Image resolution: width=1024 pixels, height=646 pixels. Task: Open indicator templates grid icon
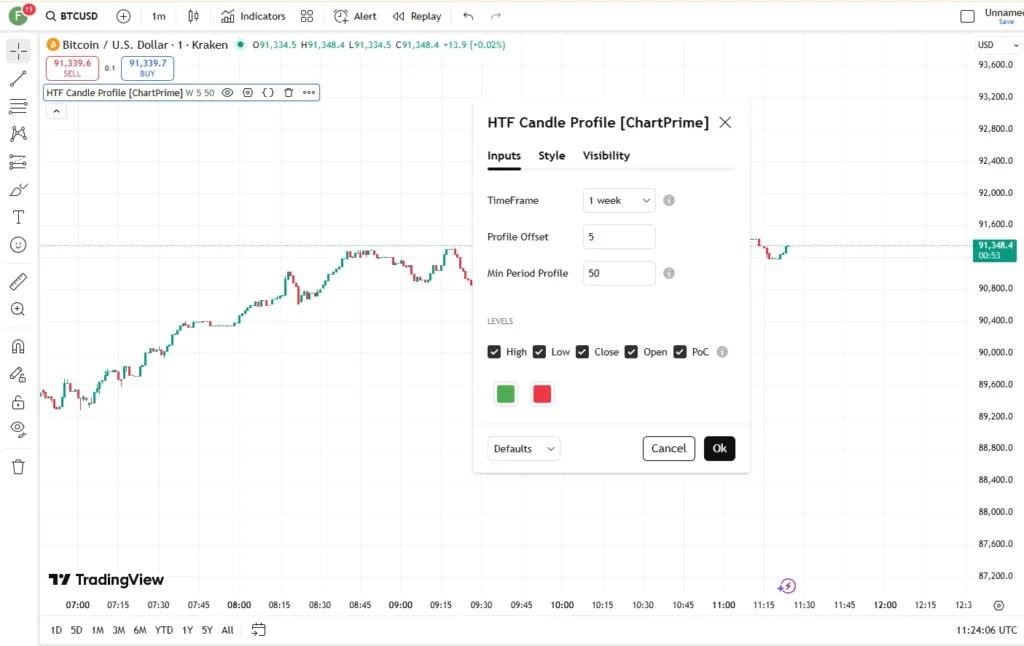307,16
